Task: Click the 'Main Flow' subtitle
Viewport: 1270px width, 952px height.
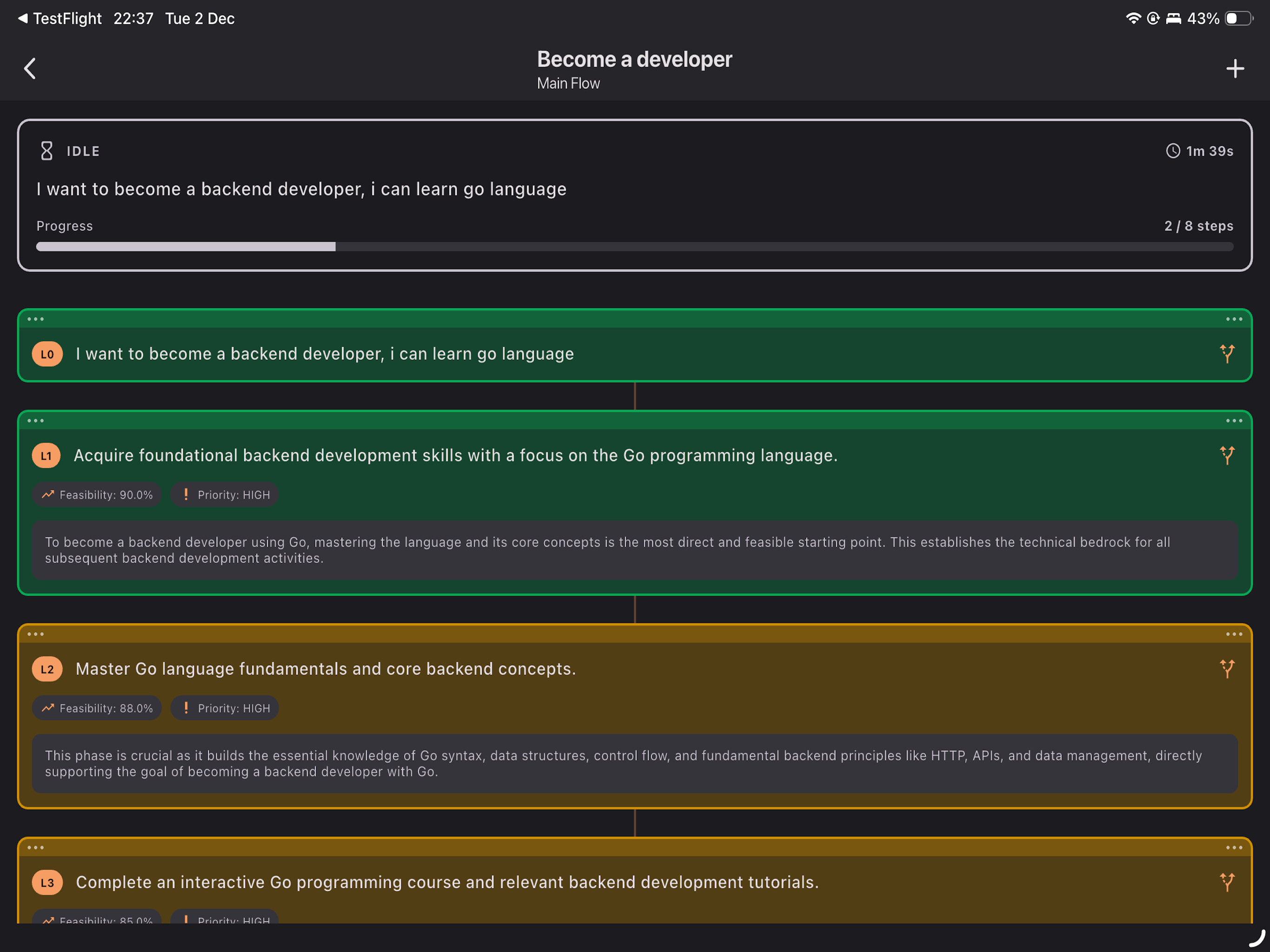Action: coord(569,84)
